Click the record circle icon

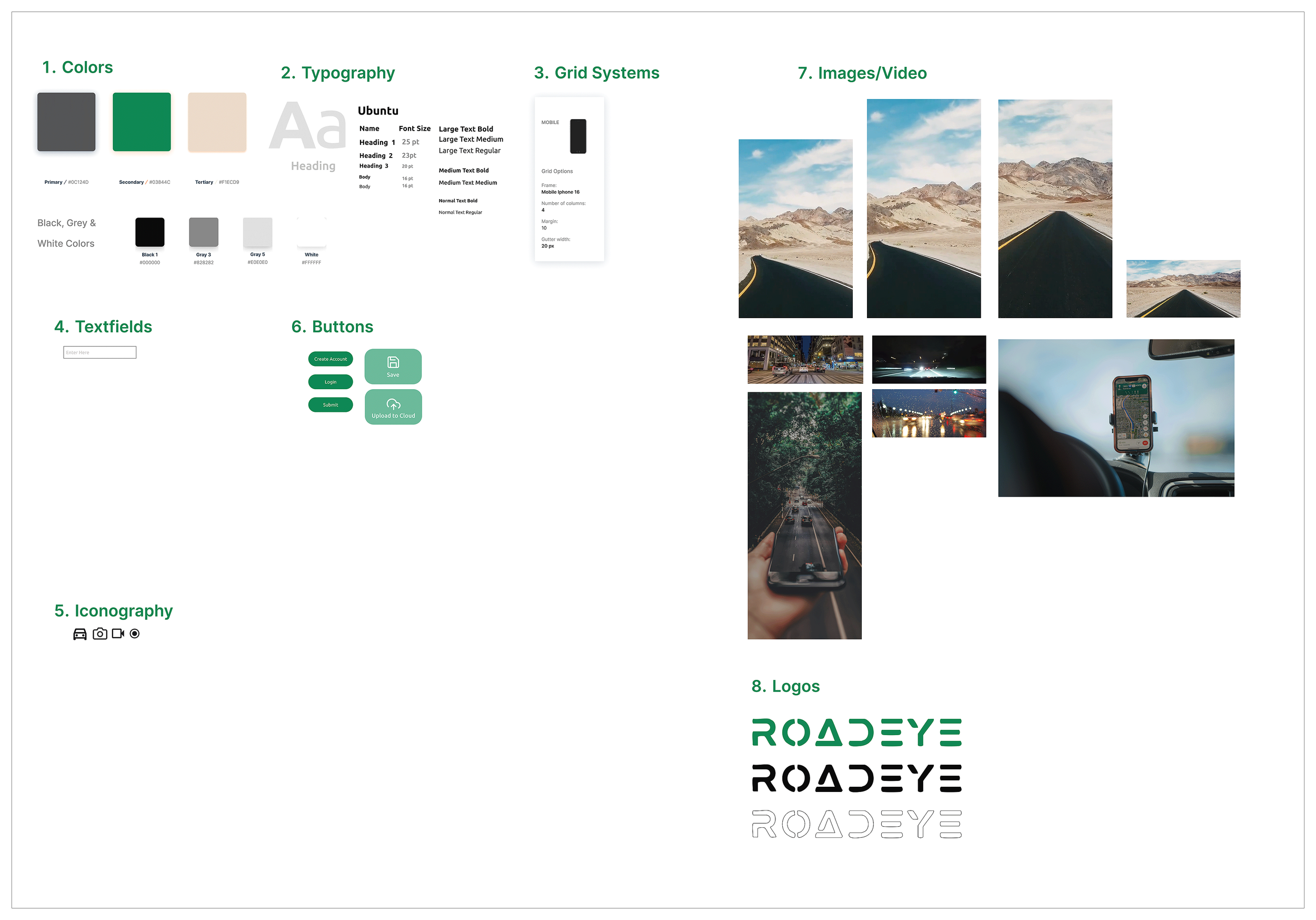point(135,634)
